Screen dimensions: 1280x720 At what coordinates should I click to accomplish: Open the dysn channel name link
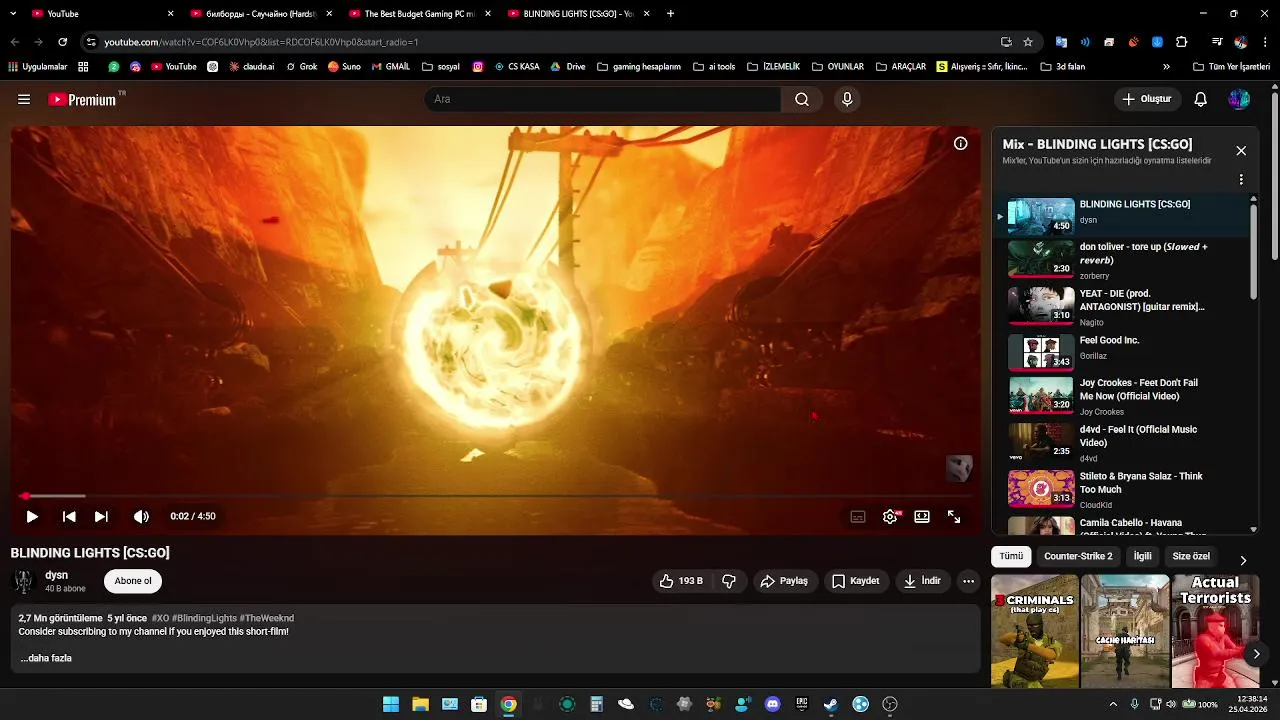[x=56, y=575]
